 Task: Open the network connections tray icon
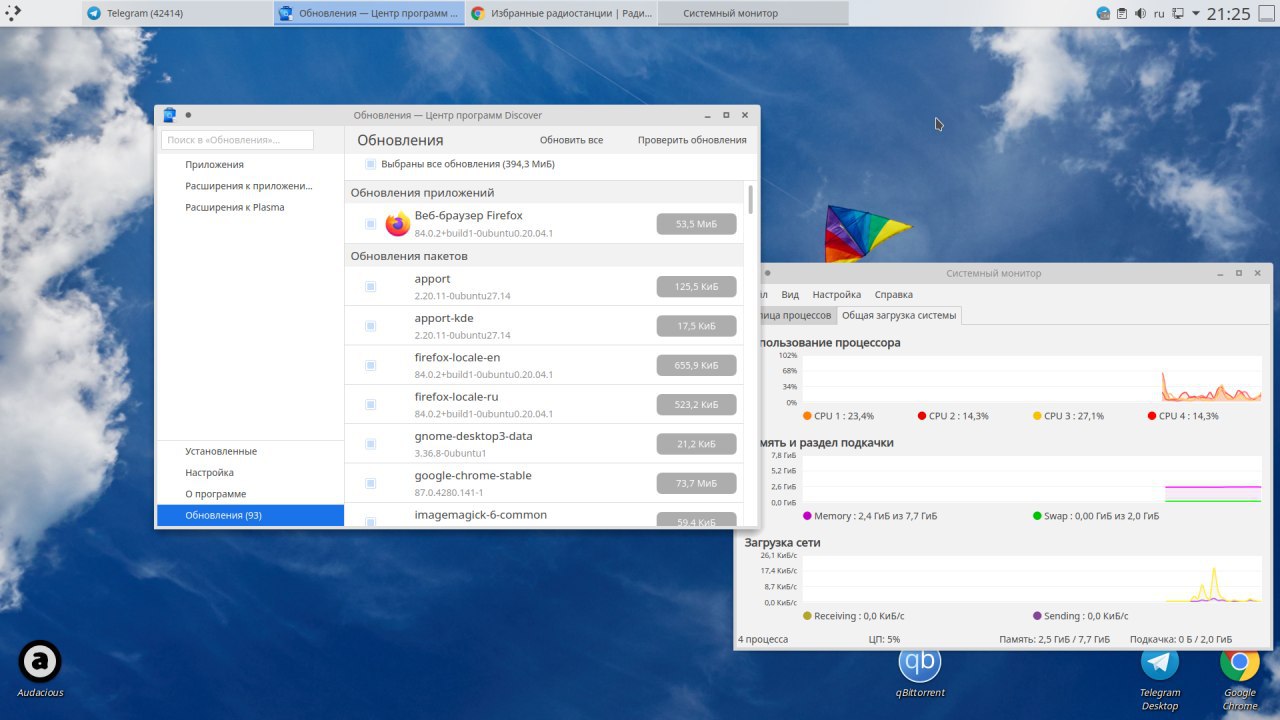click(x=1178, y=14)
